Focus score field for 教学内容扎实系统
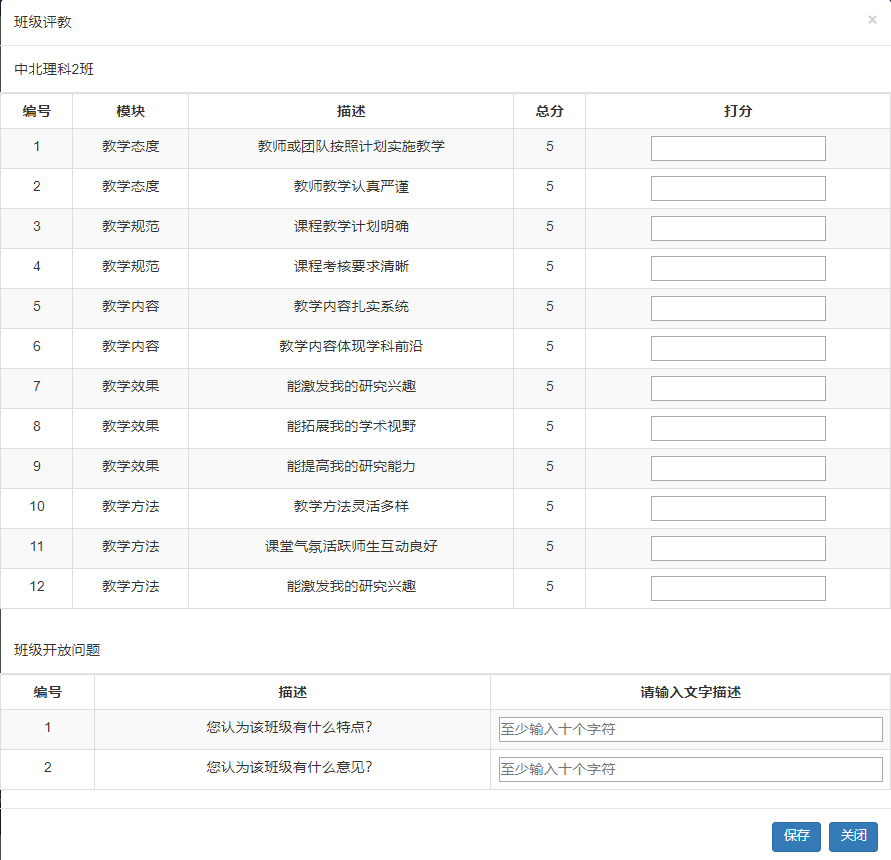This screenshot has width=891, height=860. pos(738,308)
